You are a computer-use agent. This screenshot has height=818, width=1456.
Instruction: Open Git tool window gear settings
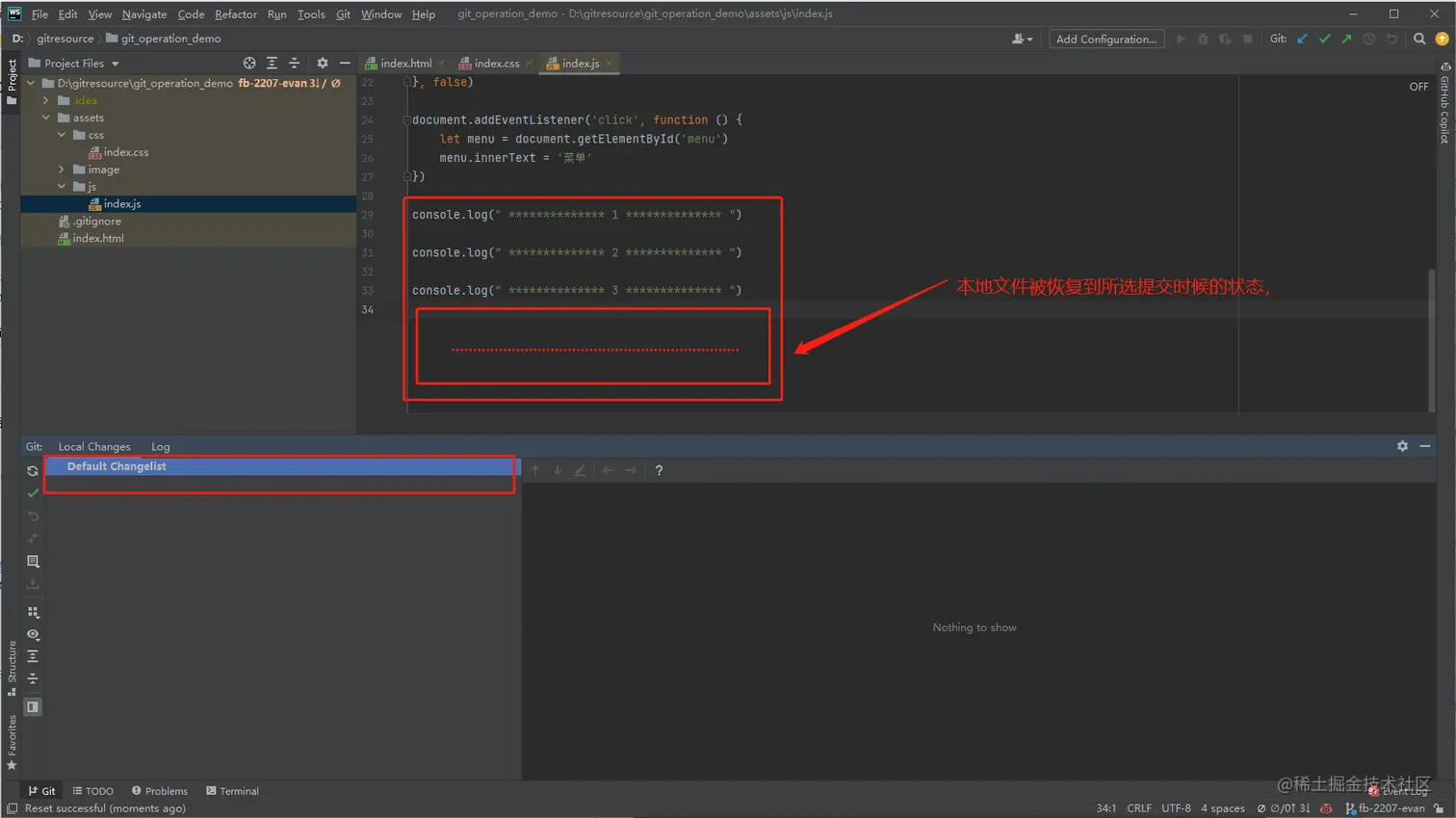(1402, 446)
